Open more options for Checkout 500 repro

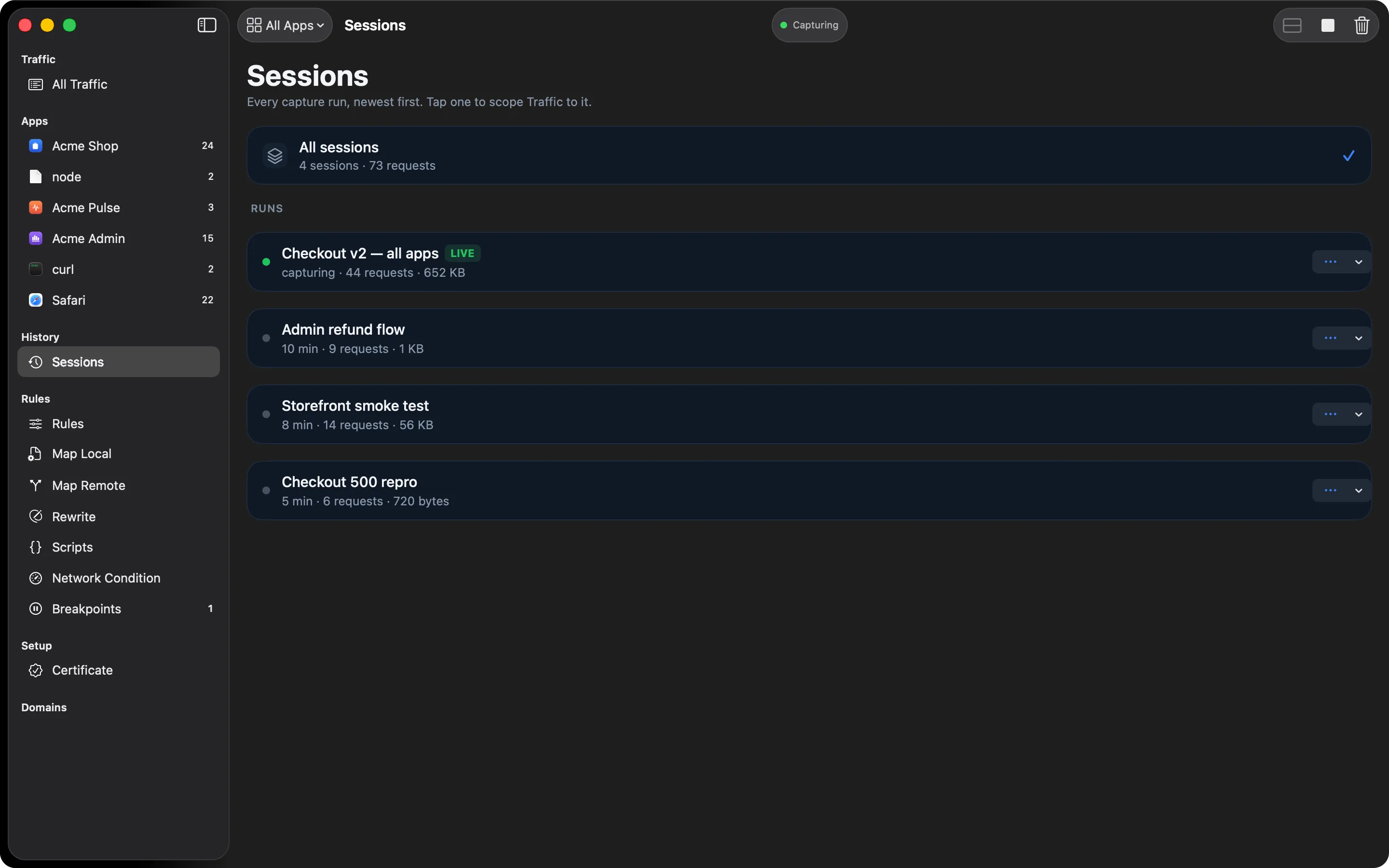(1331, 491)
